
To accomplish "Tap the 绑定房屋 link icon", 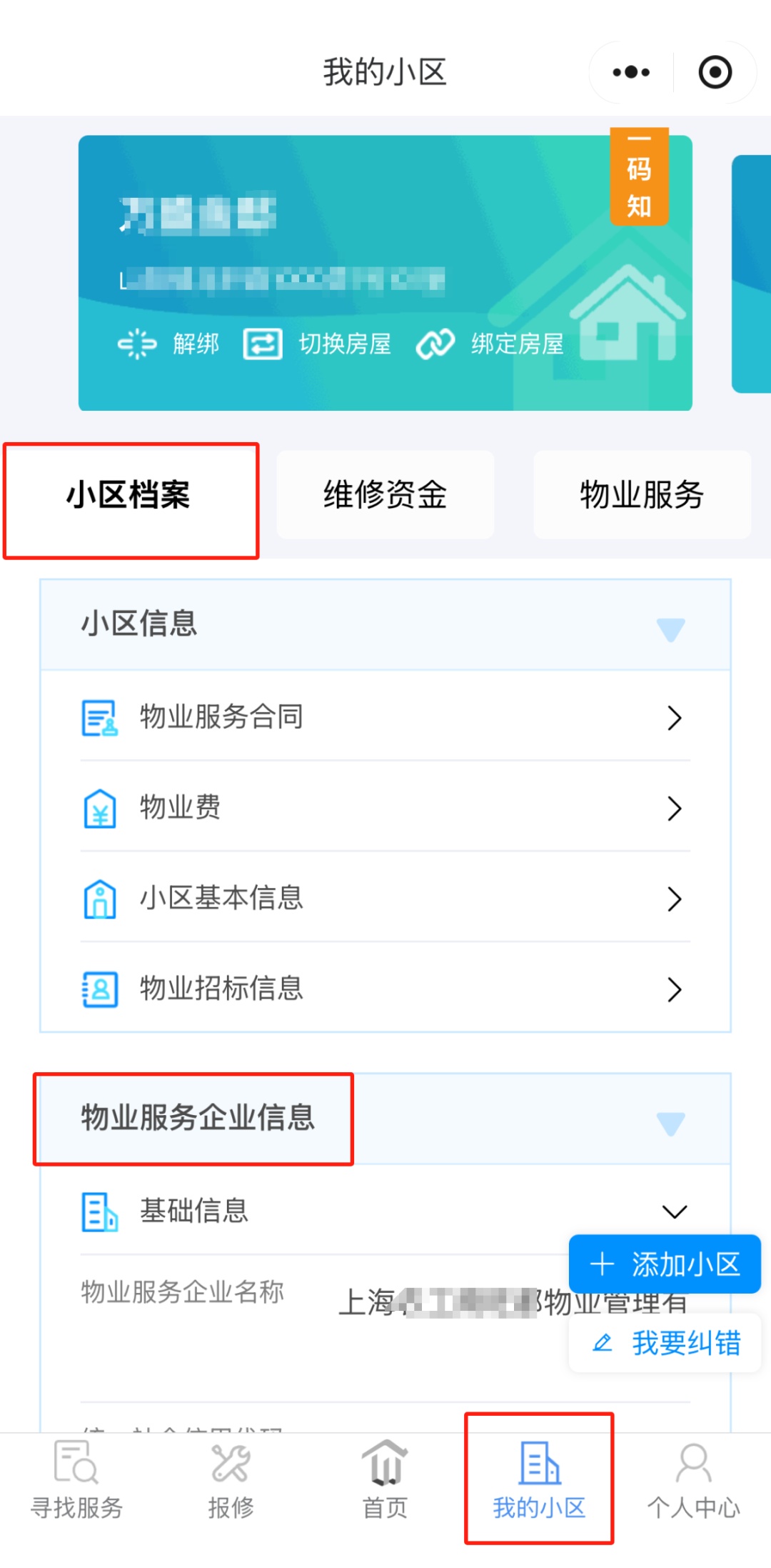I will (435, 344).
